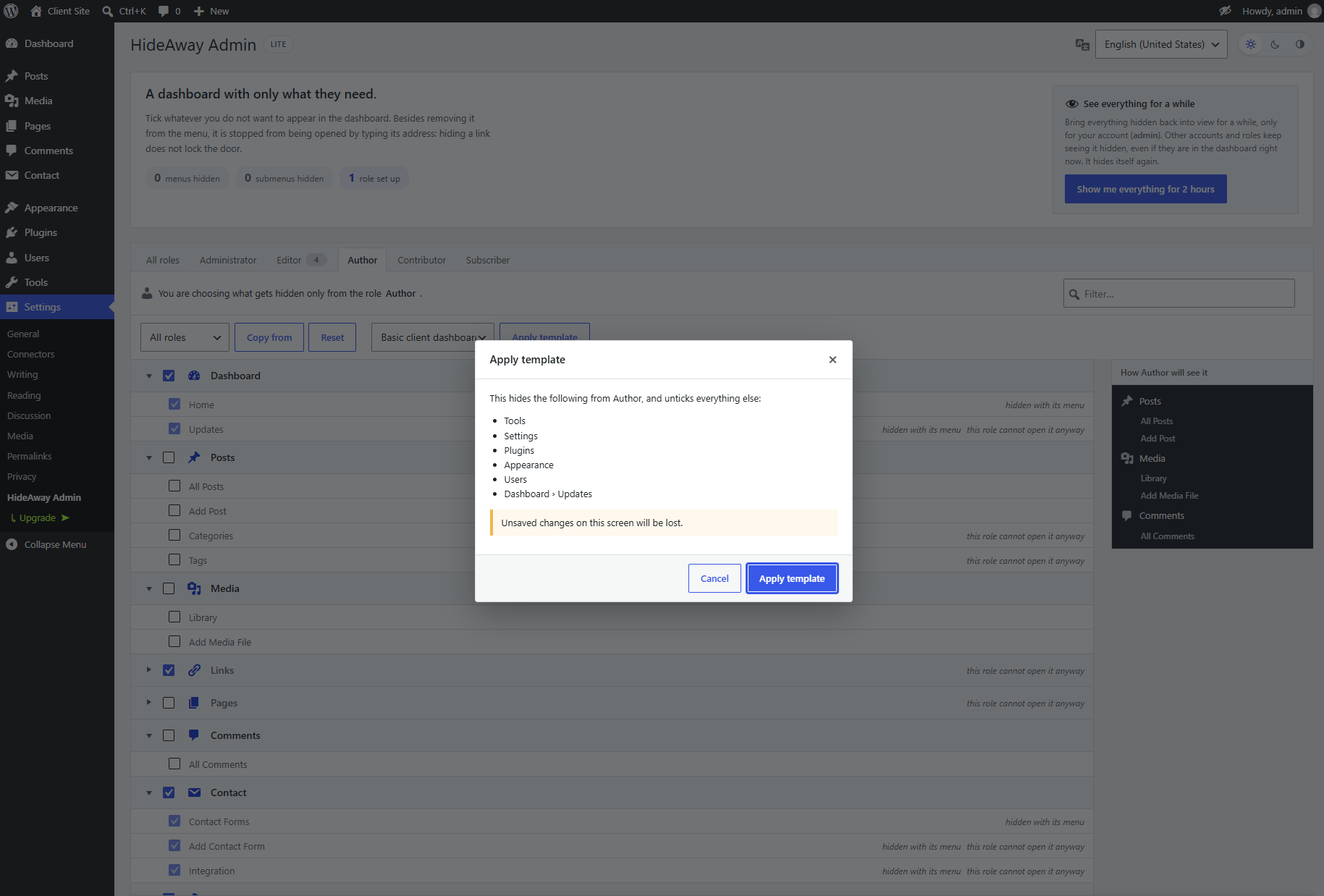
Task: Toggle the Posts menu checkbox
Action: pos(169,457)
